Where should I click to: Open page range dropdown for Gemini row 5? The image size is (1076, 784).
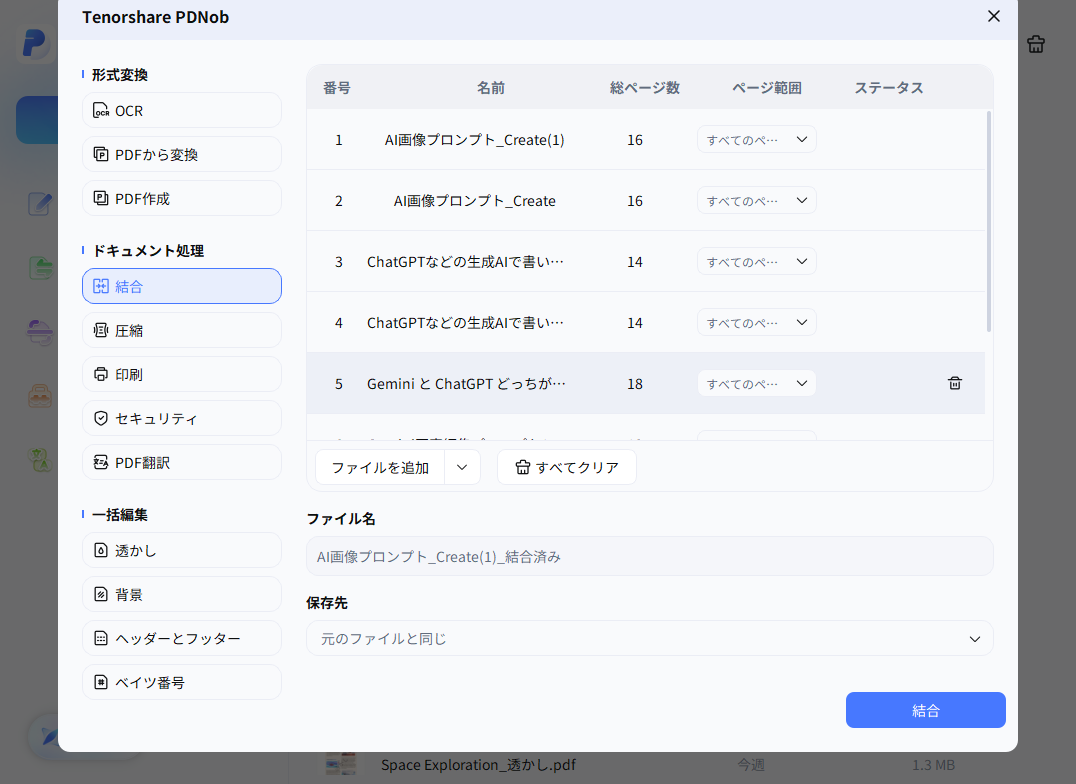pos(757,383)
